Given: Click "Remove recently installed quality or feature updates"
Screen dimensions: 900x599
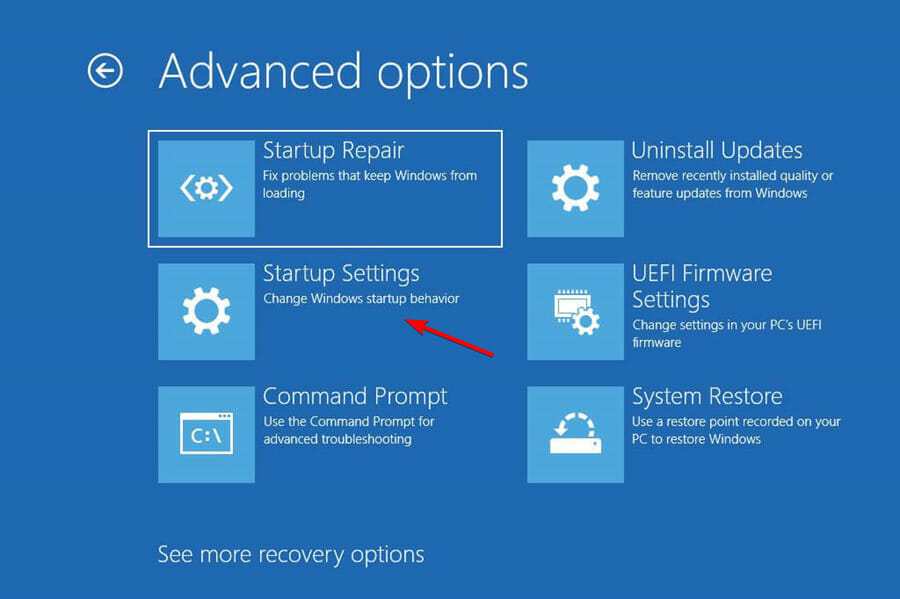Looking at the screenshot, I should [733, 184].
